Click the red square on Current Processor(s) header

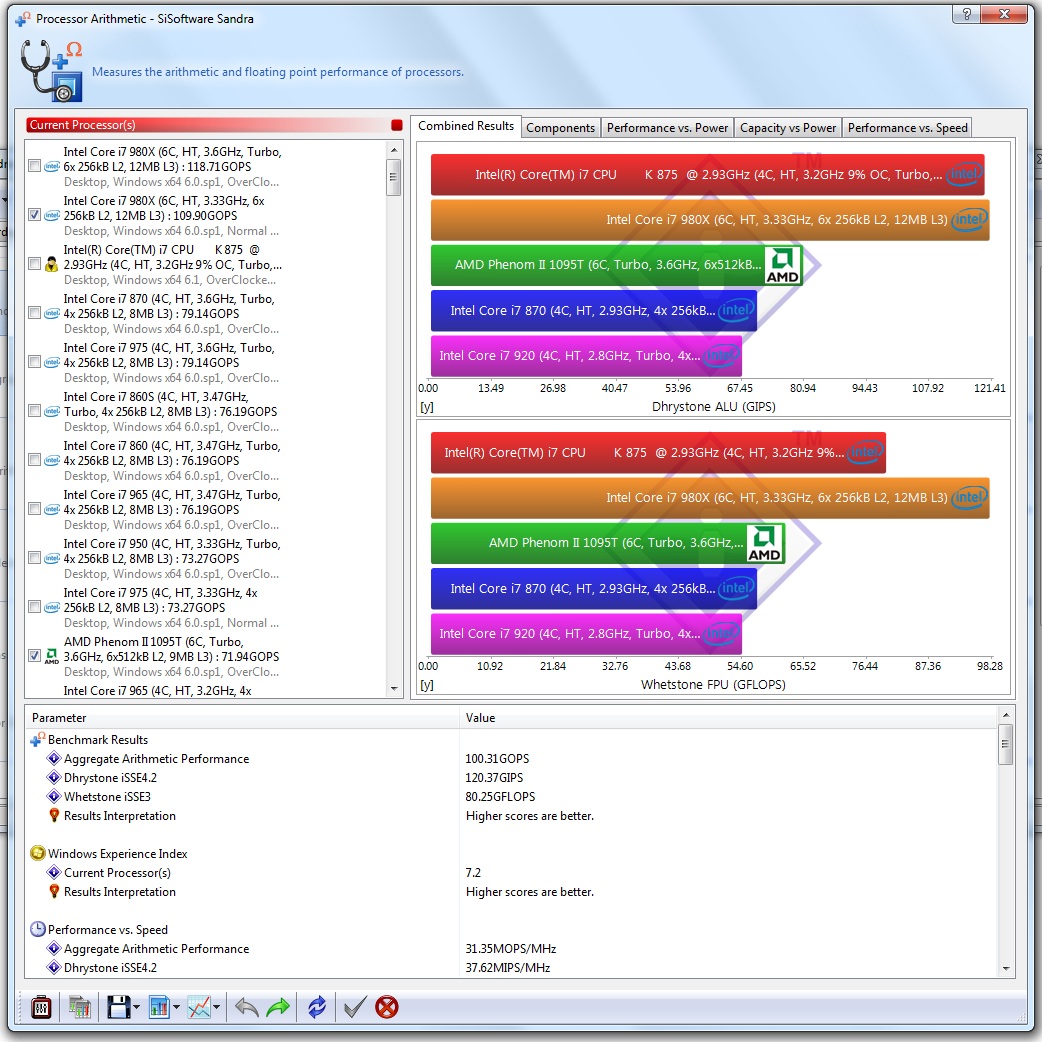[397, 125]
